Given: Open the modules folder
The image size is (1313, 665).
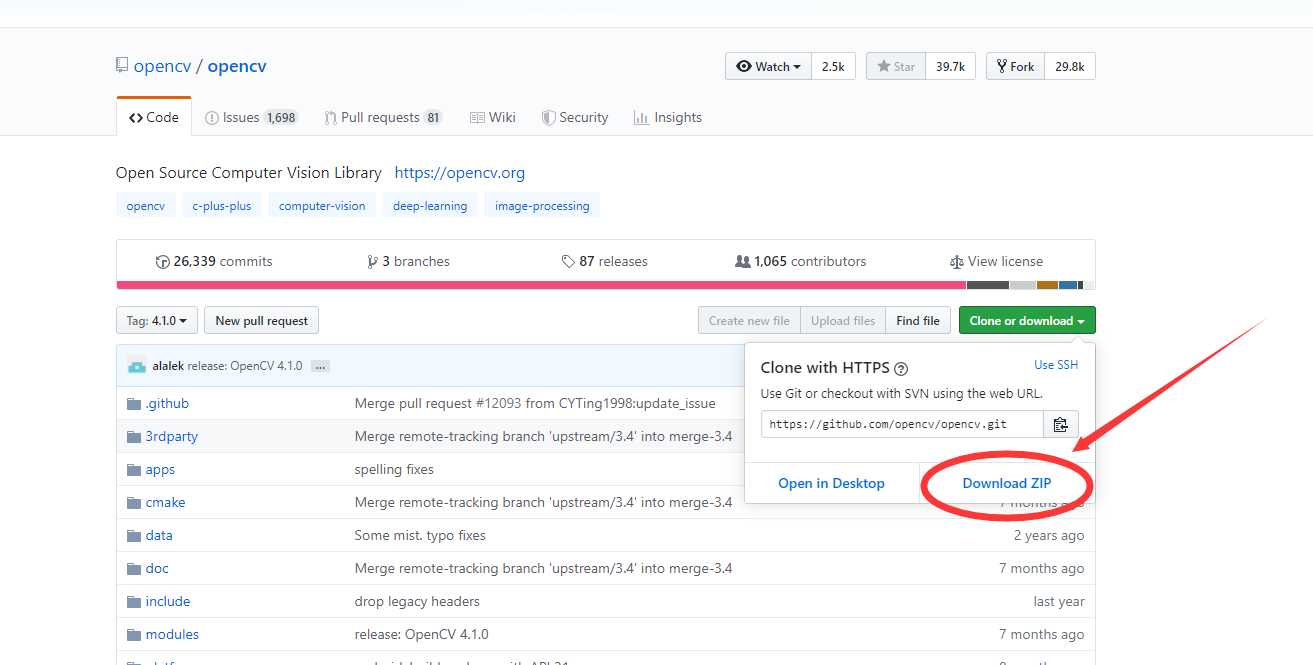Looking at the screenshot, I should pyautogui.click(x=172, y=634).
